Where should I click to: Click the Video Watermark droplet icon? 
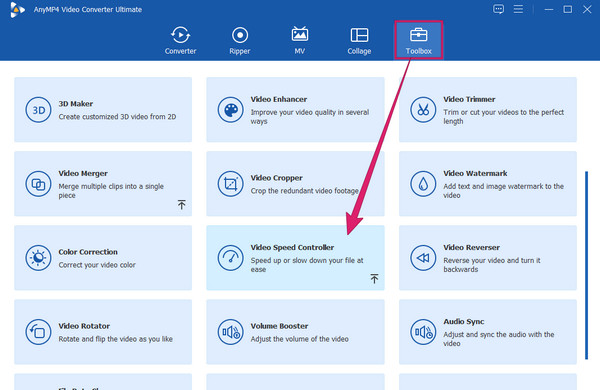(x=423, y=184)
